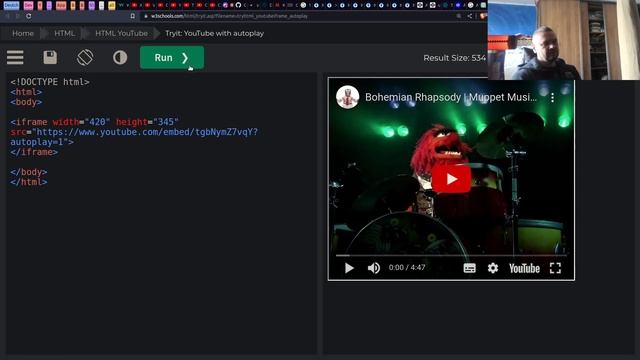Open the three-dot menu on video
The image size is (640, 360).
(x=552, y=98)
